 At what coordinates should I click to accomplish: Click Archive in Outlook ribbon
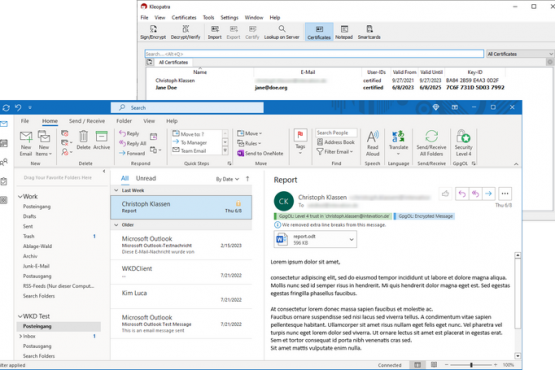click(x=102, y=140)
